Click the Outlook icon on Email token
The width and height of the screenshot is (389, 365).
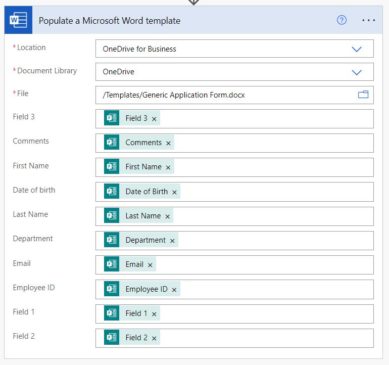pos(111,264)
